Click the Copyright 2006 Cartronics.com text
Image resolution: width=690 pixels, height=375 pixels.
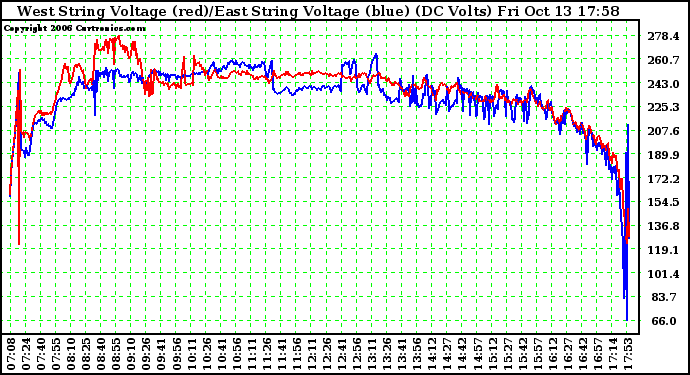pos(74,28)
